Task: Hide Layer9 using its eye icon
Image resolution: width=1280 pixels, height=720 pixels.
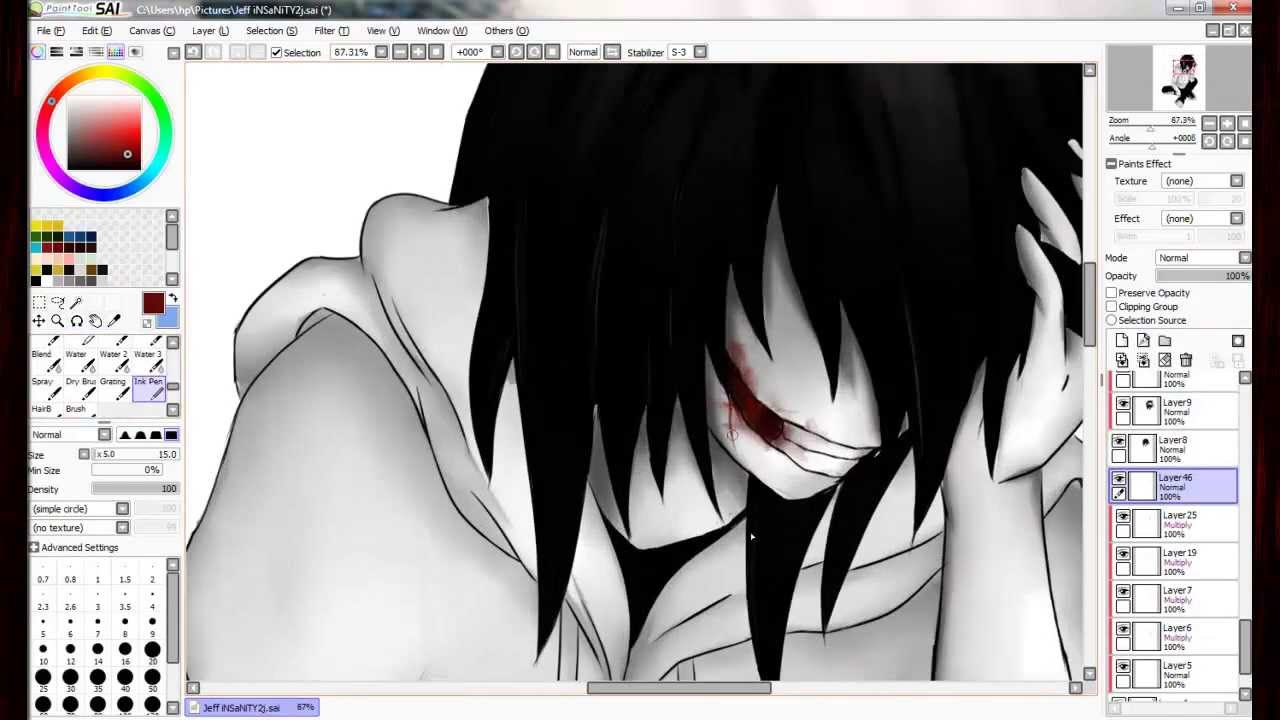Action: pyautogui.click(x=1123, y=404)
